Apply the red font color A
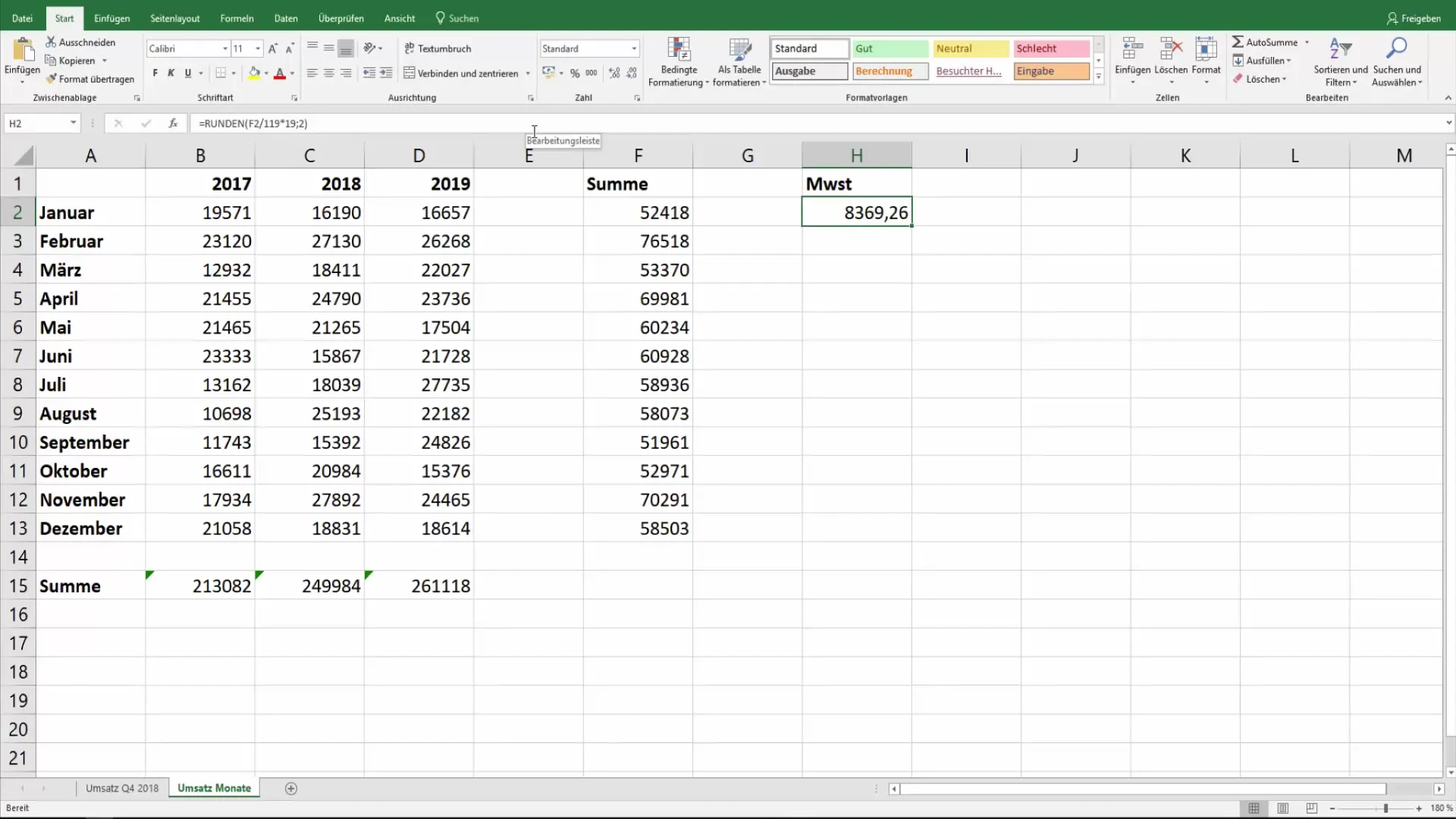This screenshot has height=819, width=1456. coord(280,73)
